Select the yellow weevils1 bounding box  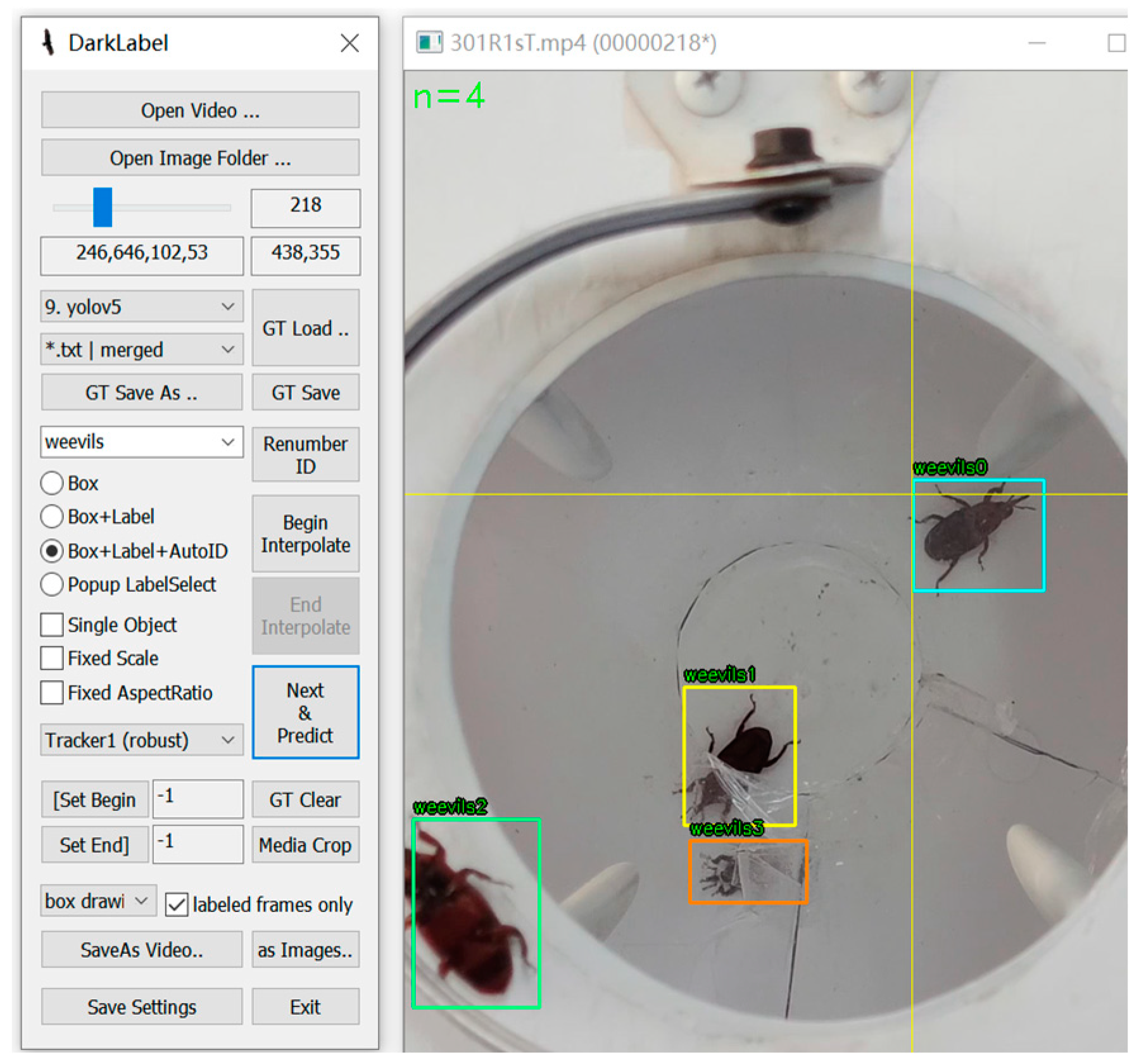(739, 755)
